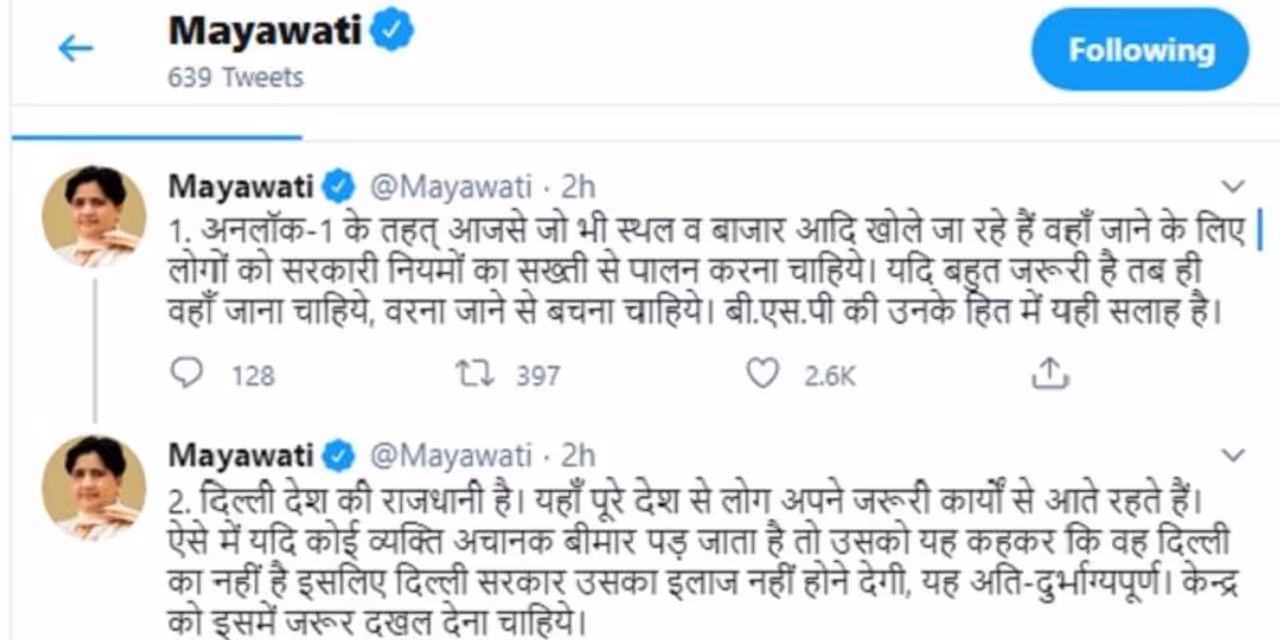
Task: Open the Mayawati author name on the first tweet
Action: [241, 186]
